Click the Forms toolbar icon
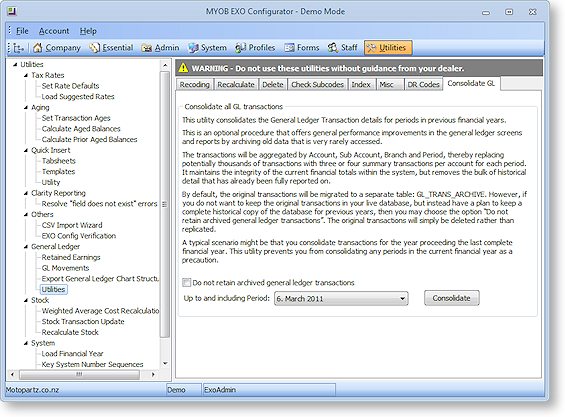This screenshot has height=417, width=565. (289, 48)
